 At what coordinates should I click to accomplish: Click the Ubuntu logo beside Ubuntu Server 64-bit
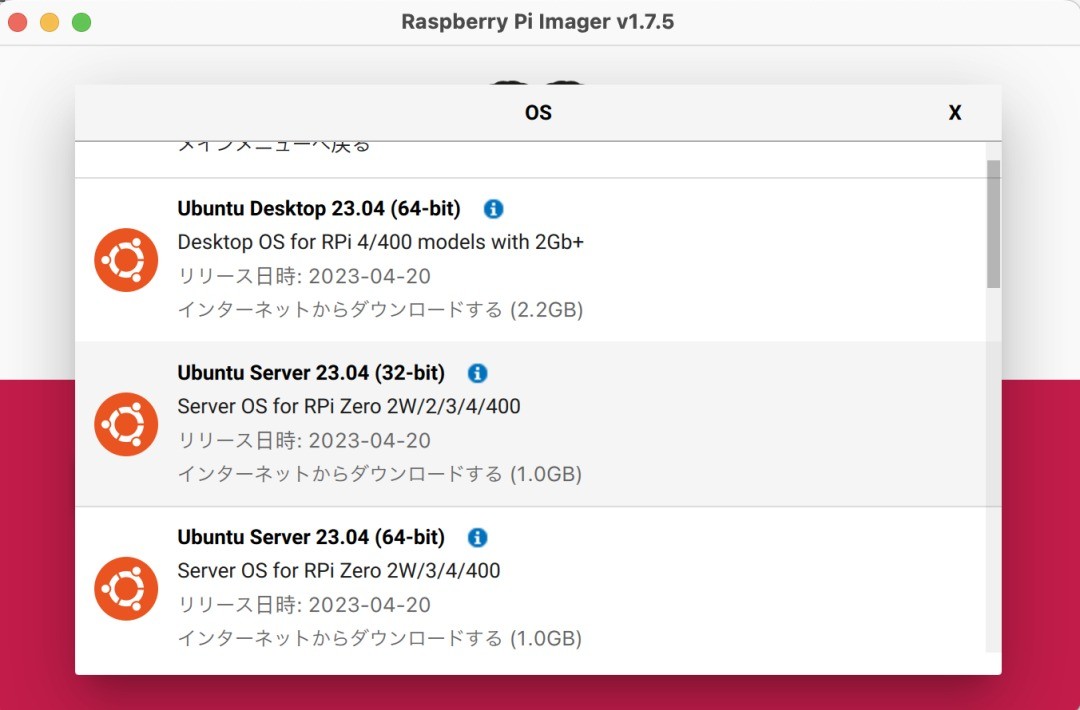pos(126,589)
